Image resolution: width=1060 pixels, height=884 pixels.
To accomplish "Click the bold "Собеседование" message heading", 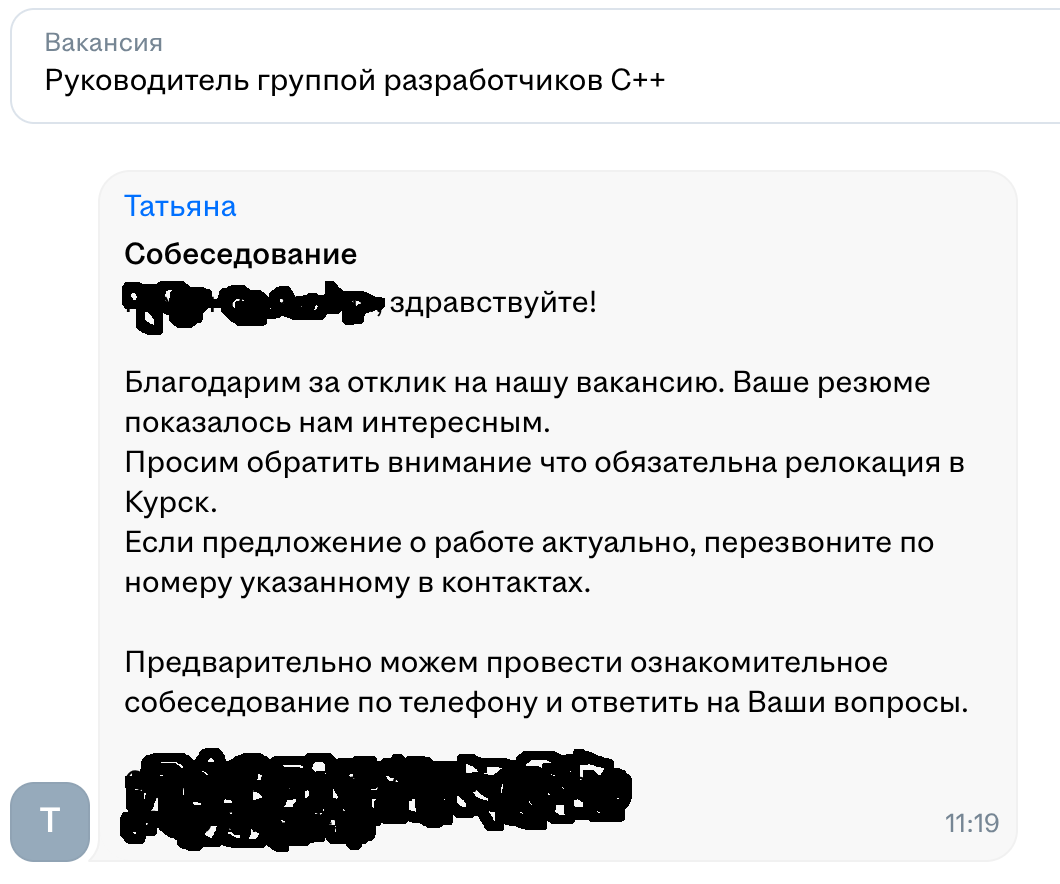I will [240, 254].
